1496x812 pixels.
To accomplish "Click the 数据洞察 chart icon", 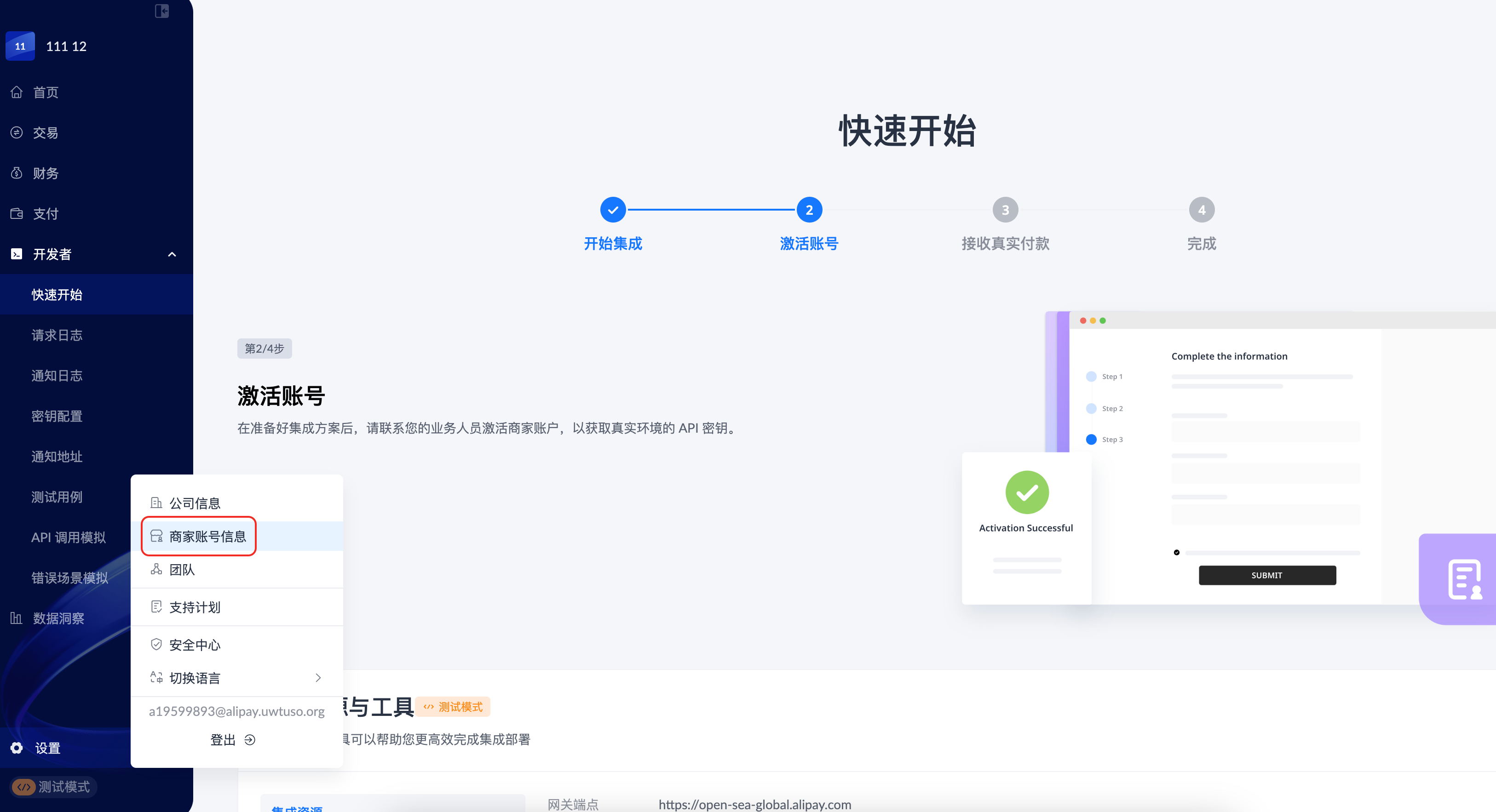I will 17,618.
